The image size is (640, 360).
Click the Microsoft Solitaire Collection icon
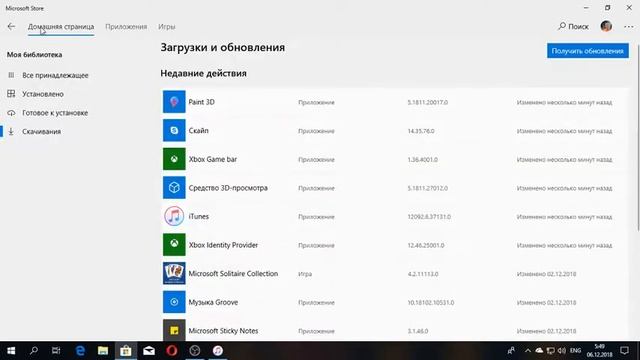(x=174, y=273)
